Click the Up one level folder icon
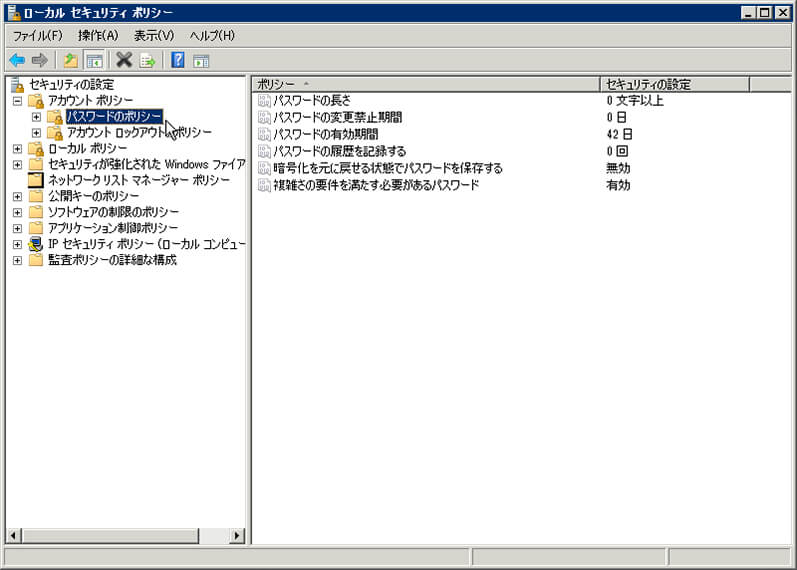Viewport: 797px width, 570px height. [71, 61]
